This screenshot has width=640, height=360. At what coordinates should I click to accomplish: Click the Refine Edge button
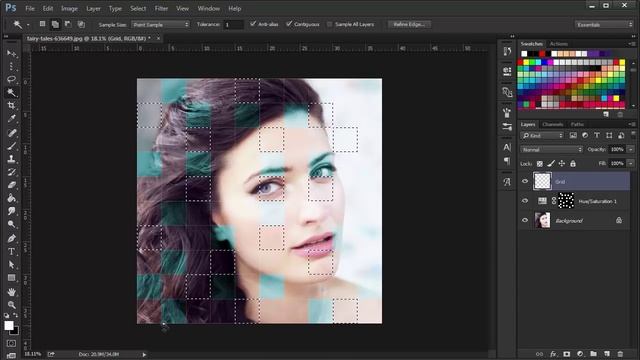(x=409, y=24)
